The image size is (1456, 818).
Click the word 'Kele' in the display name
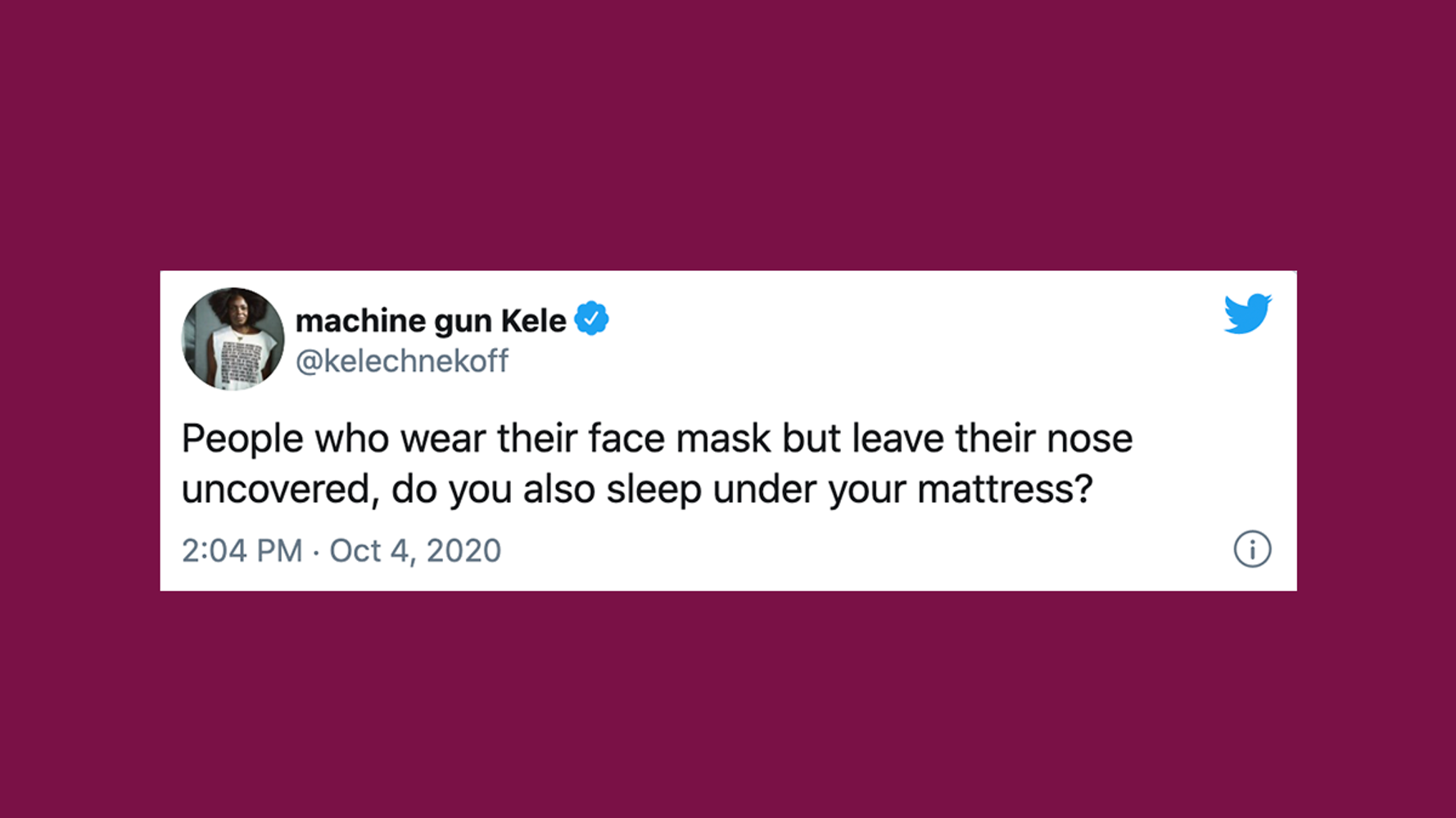(533, 320)
